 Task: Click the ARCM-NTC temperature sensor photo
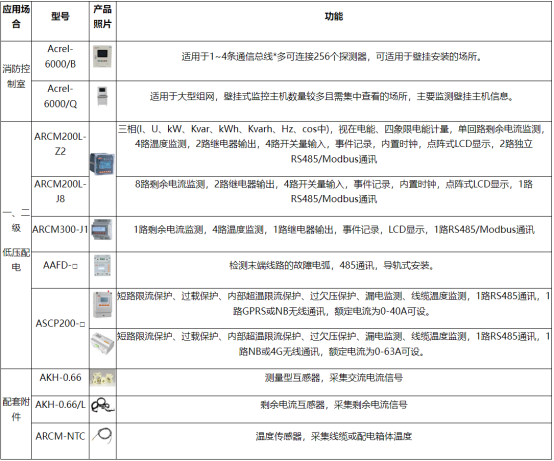[x=102, y=435]
